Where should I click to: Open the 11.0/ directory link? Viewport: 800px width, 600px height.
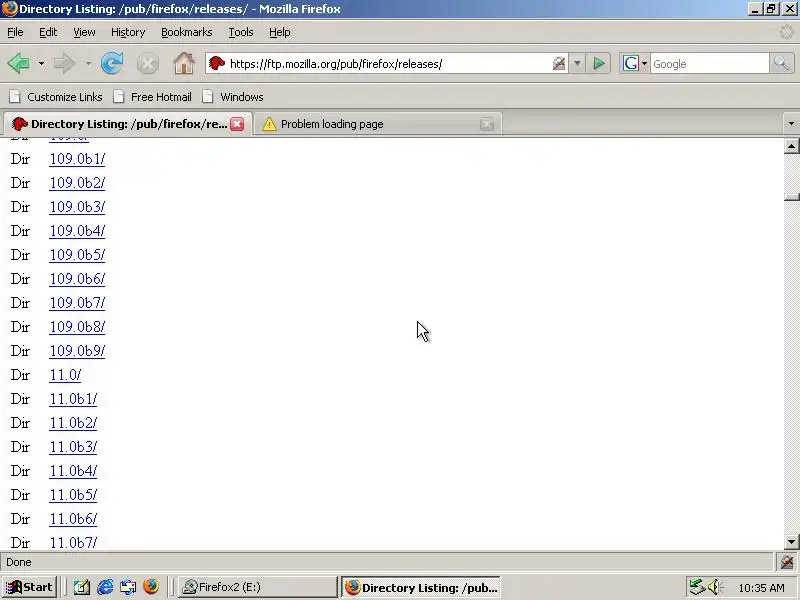[65, 375]
